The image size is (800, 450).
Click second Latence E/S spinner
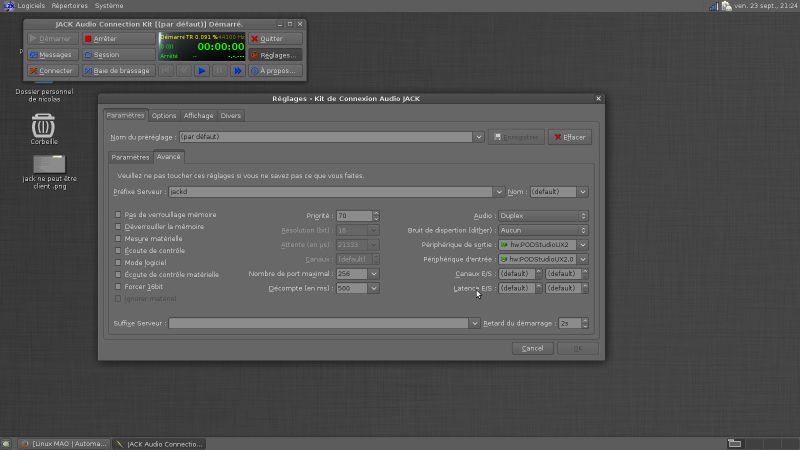pos(566,288)
